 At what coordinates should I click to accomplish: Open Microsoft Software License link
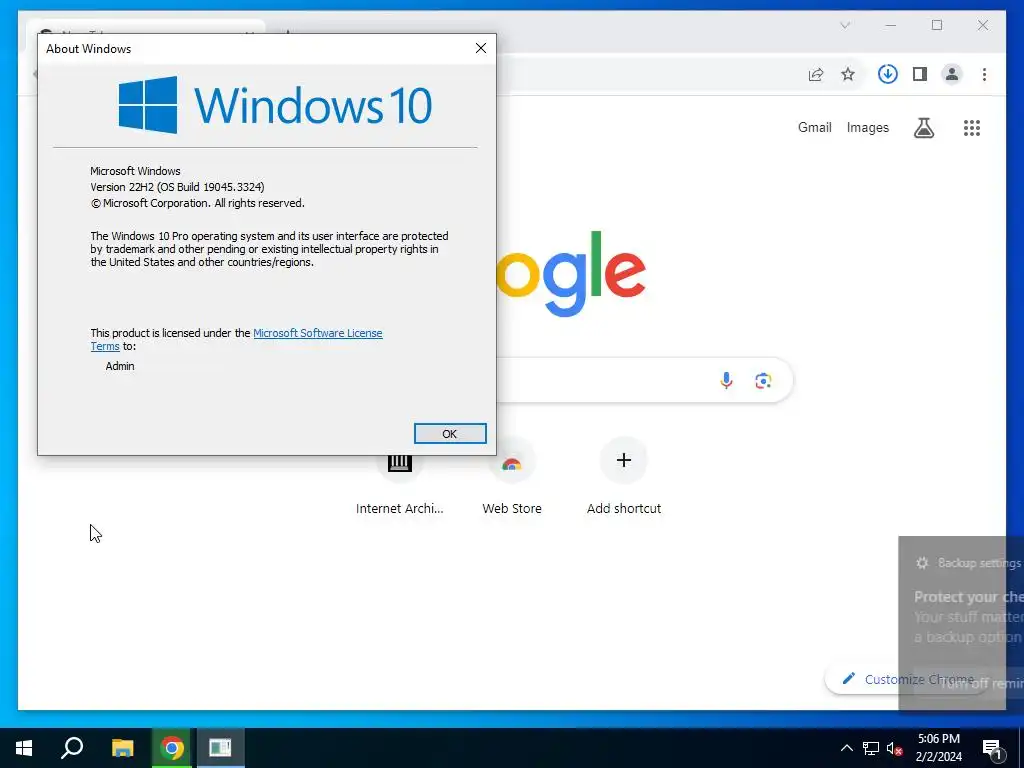317,333
